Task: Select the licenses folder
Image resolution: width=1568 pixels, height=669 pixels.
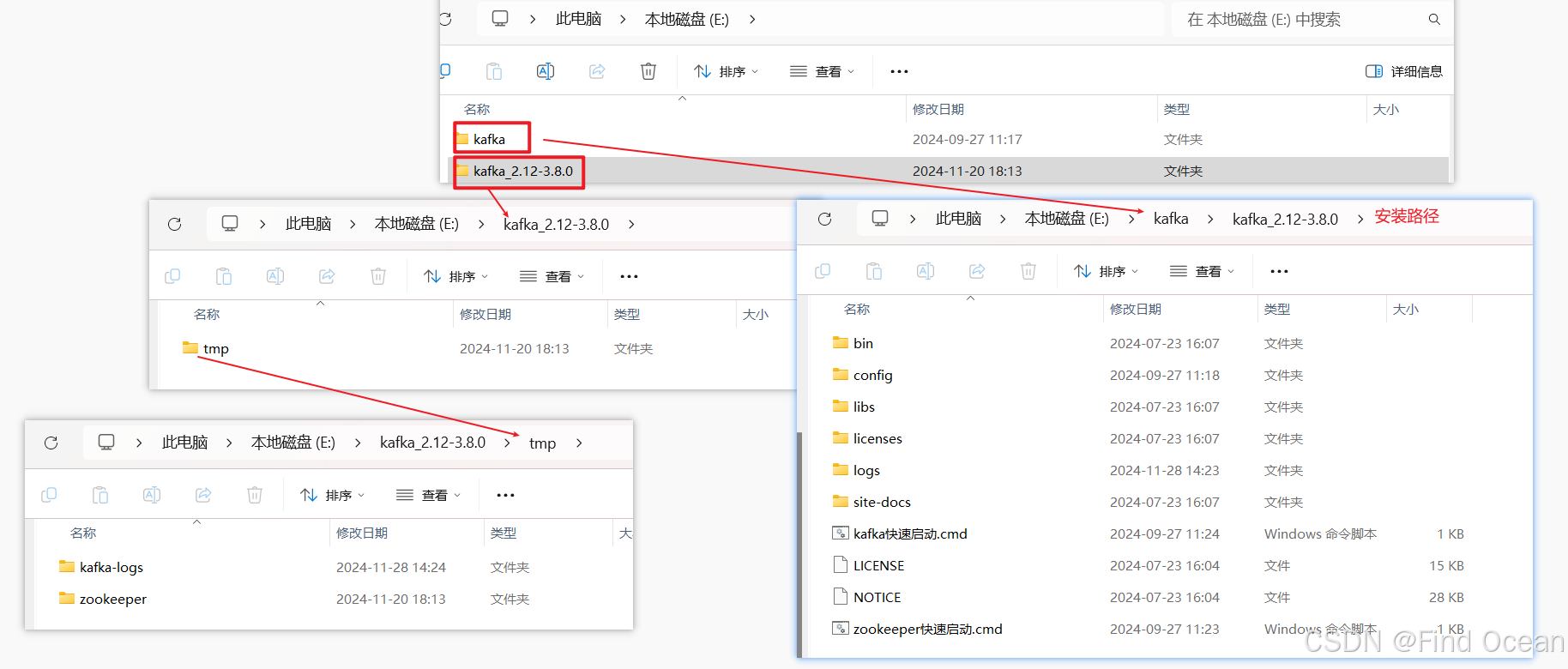Action: coord(867,438)
